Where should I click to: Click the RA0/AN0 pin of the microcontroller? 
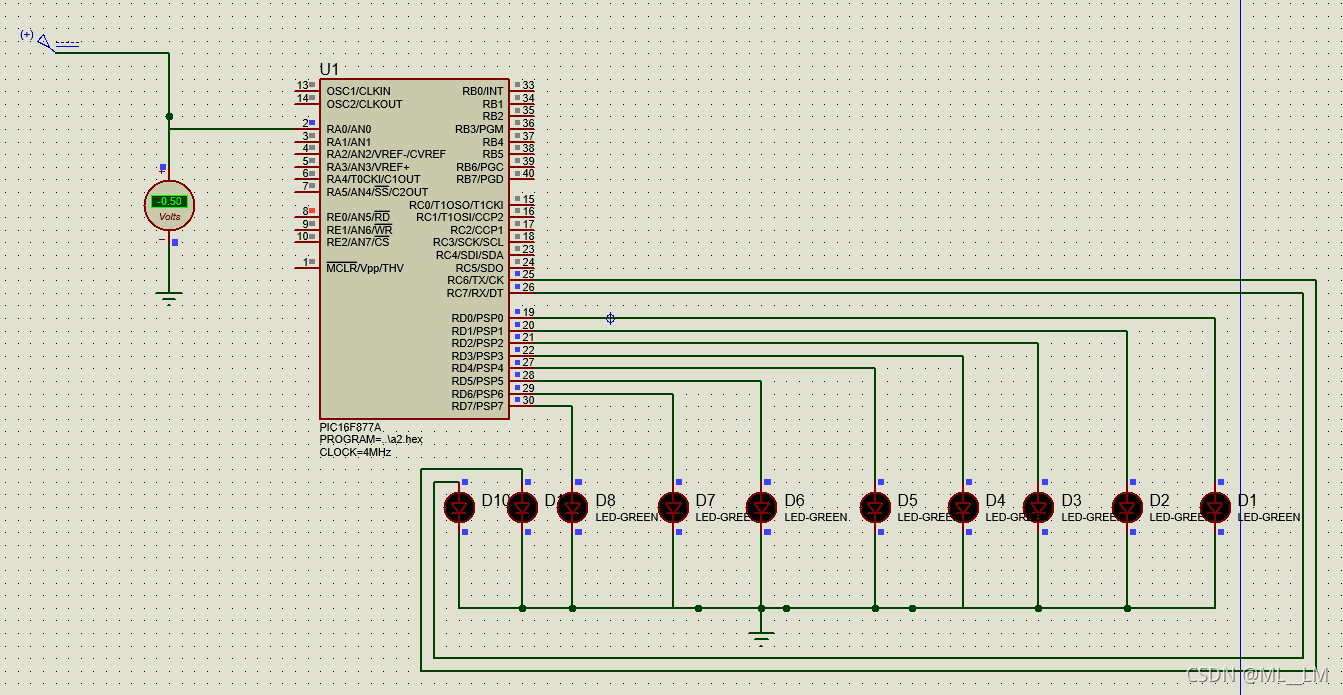point(347,129)
